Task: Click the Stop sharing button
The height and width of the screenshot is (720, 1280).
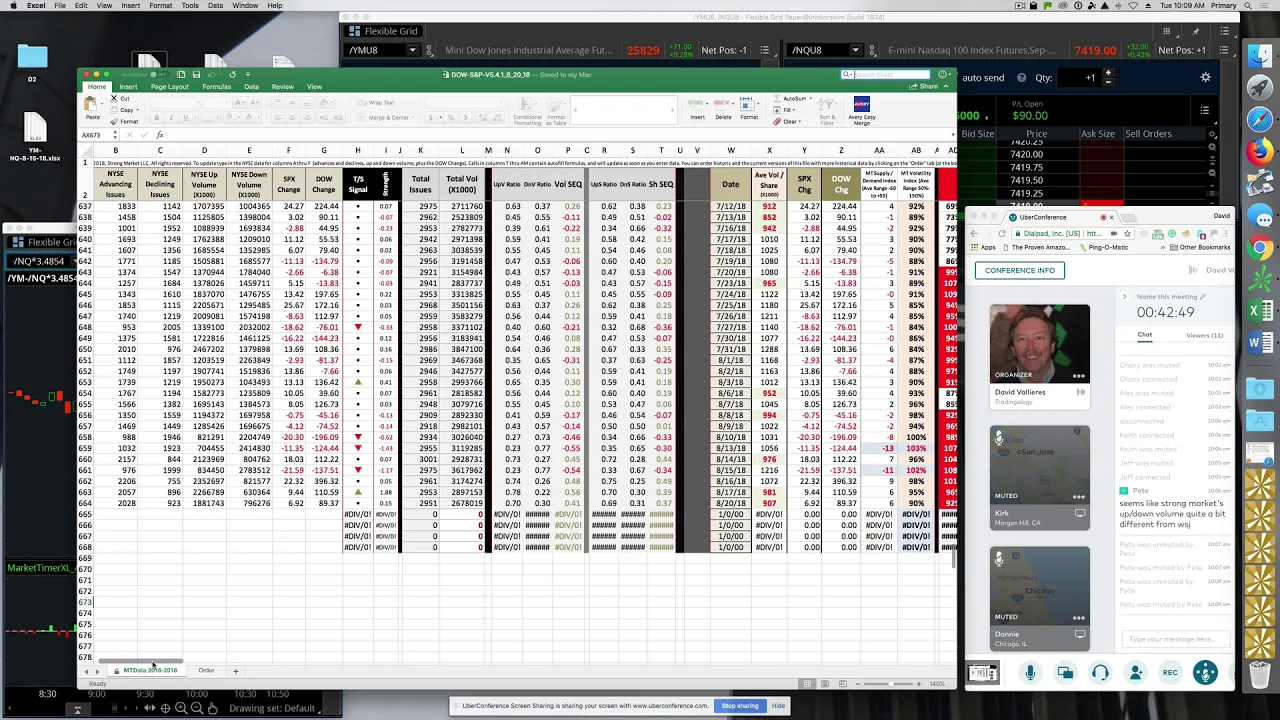Action: 740,706
